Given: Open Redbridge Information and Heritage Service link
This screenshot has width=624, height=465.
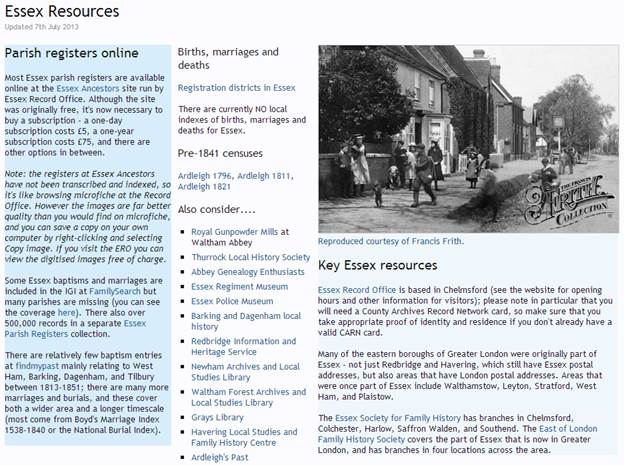Looking at the screenshot, I should [x=244, y=347].
